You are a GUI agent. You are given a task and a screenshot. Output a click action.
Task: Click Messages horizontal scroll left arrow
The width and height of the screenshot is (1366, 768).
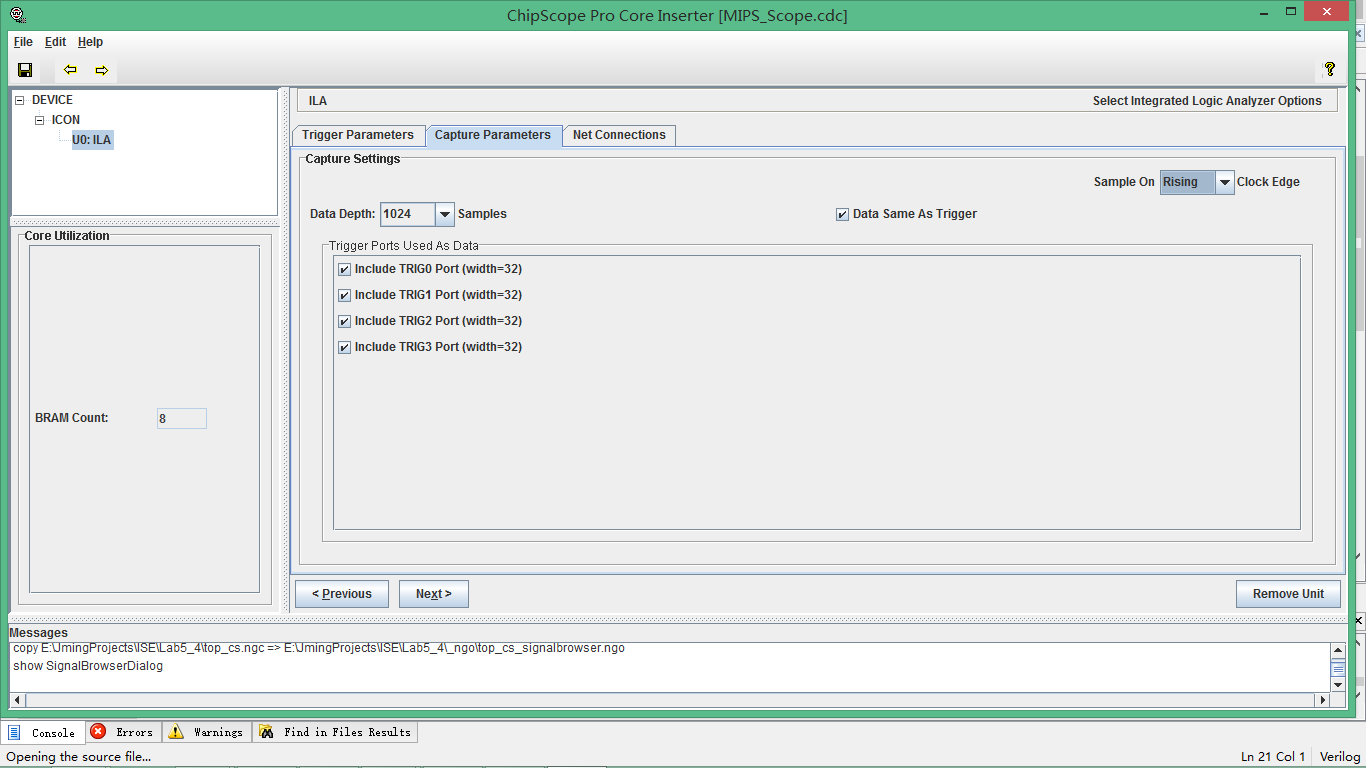click(16, 700)
